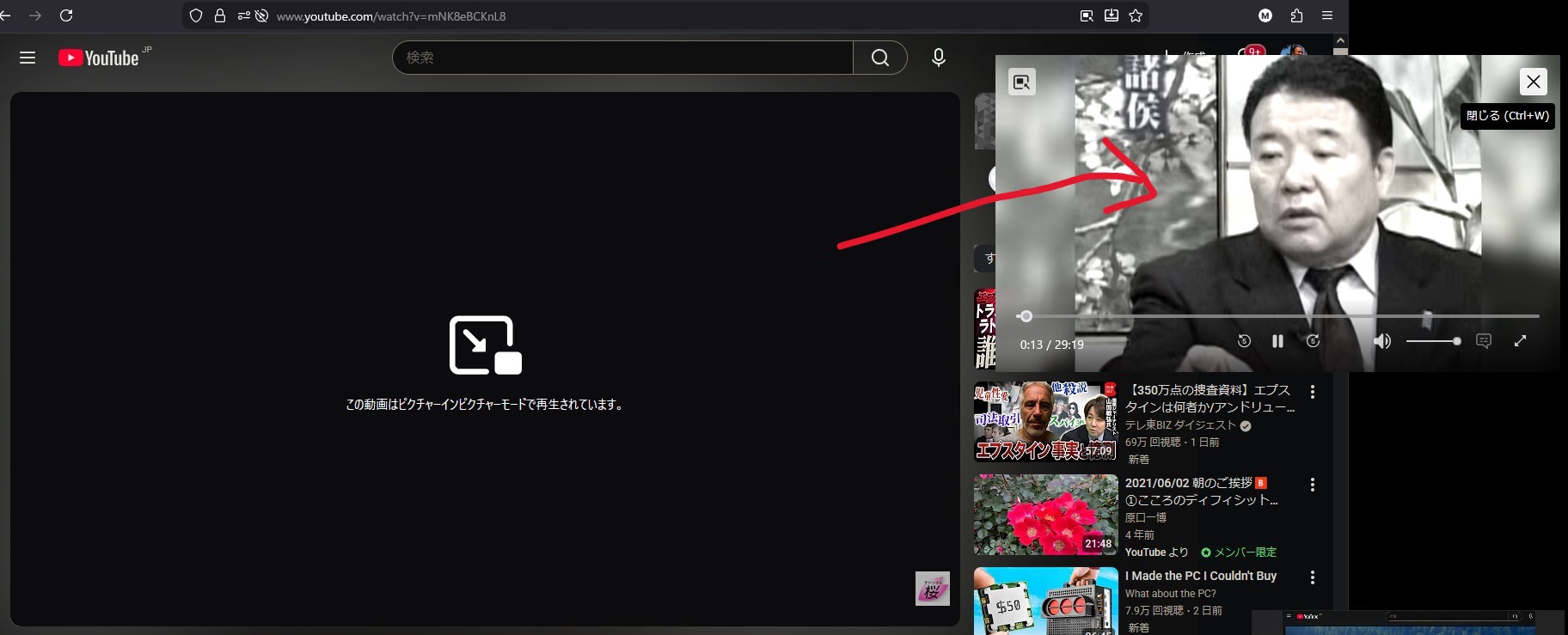Toggle subtitles in the PiP player
The image size is (1568, 635).
point(1483,341)
